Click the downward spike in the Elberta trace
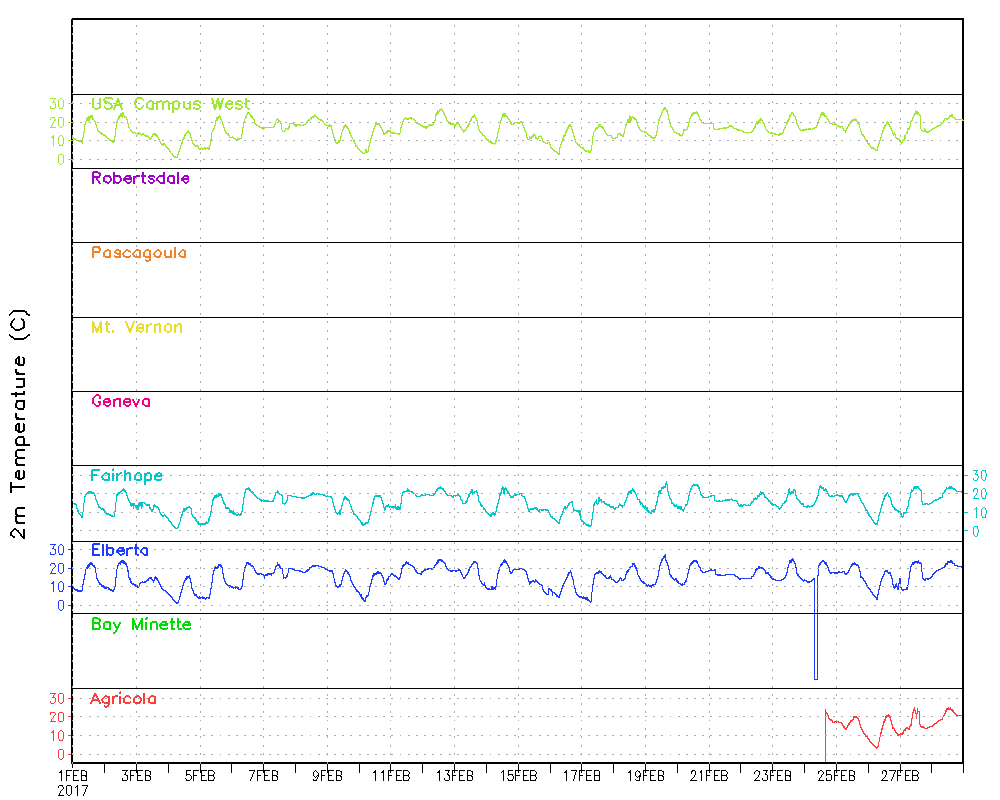Image resolution: width=1000 pixels, height=800 pixels. (x=815, y=640)
